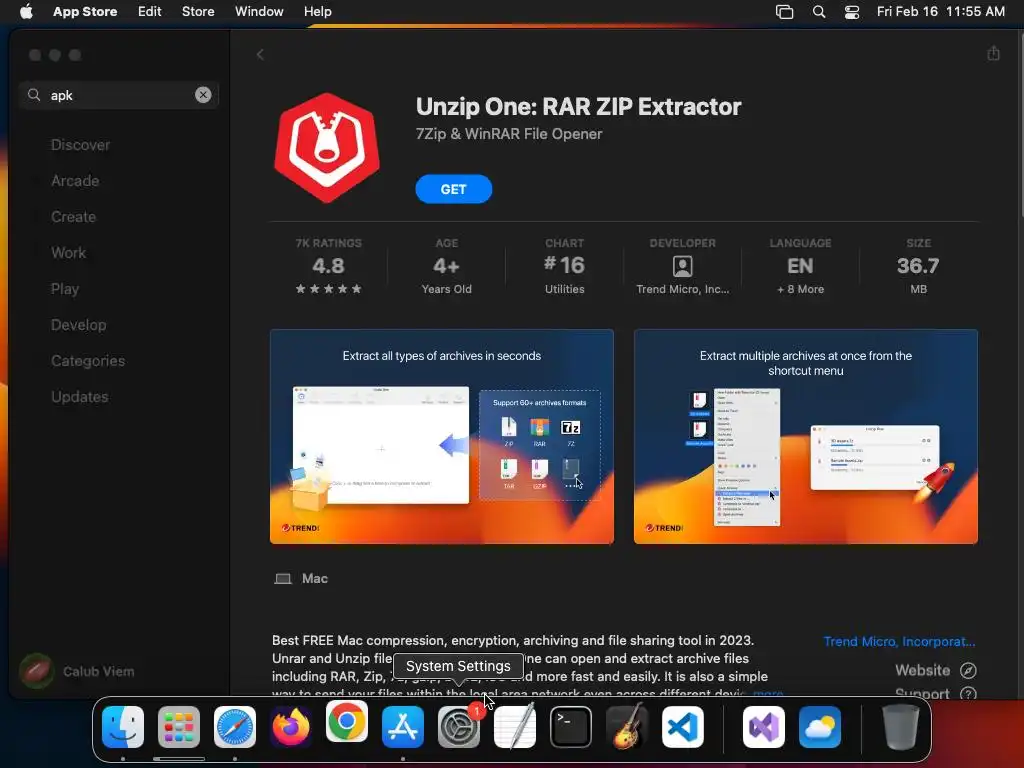Expand description with the more link

[x=768, y=693]
